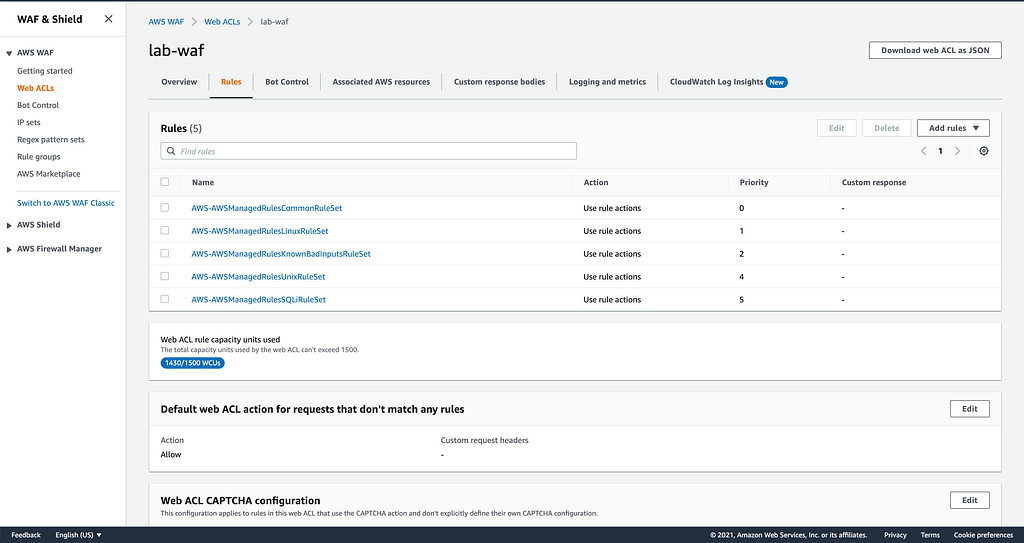Open Rule groups in sidebar
Screen dimensions: 1024x543
tap(39, 157)
